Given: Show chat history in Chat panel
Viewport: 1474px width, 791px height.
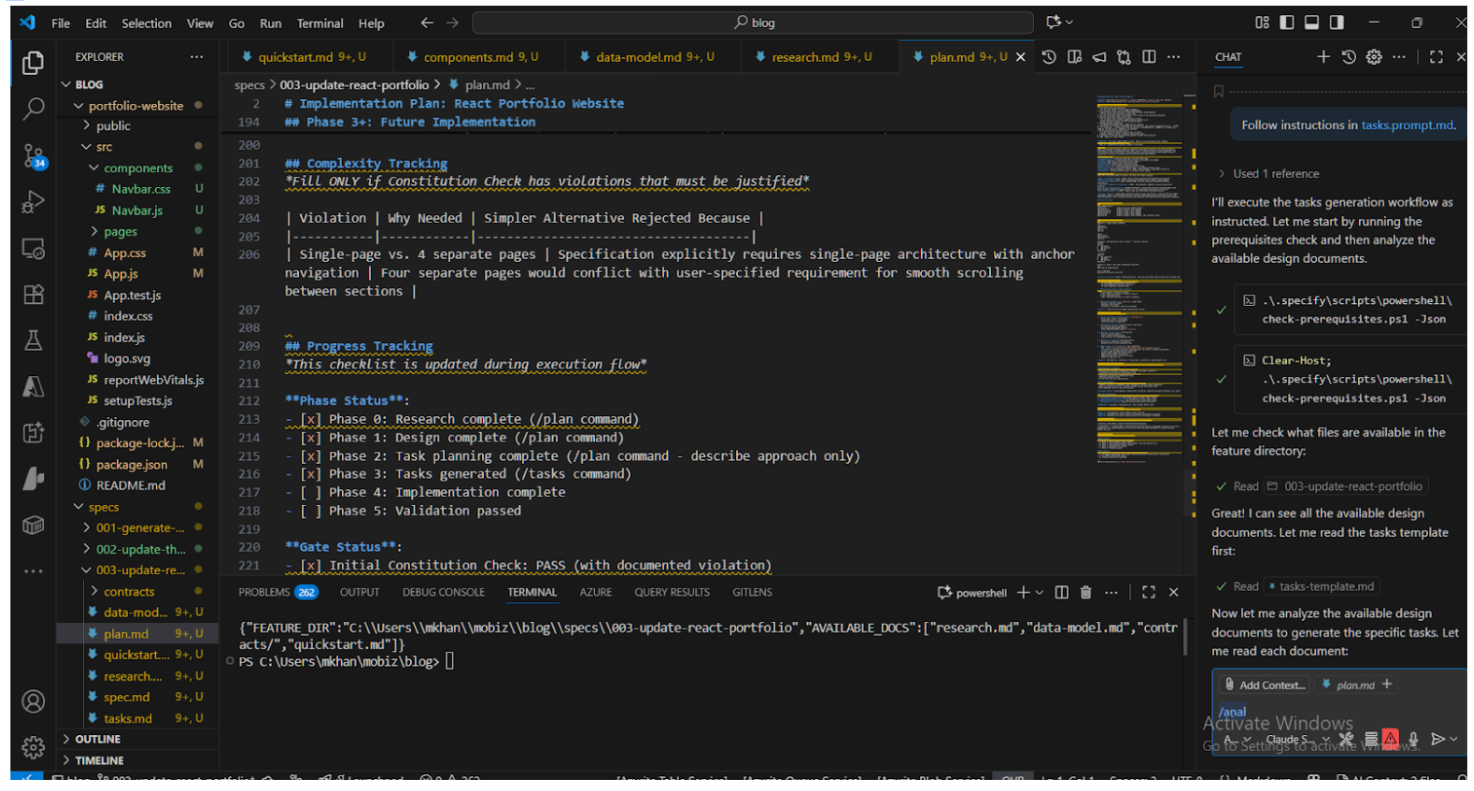Looking at the screenshot, I should [1348, 57].
